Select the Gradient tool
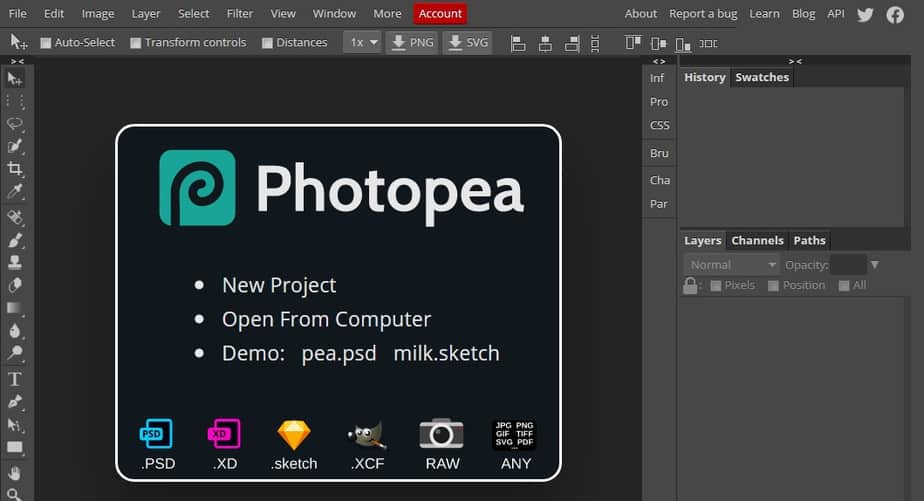 click(15, 308)
